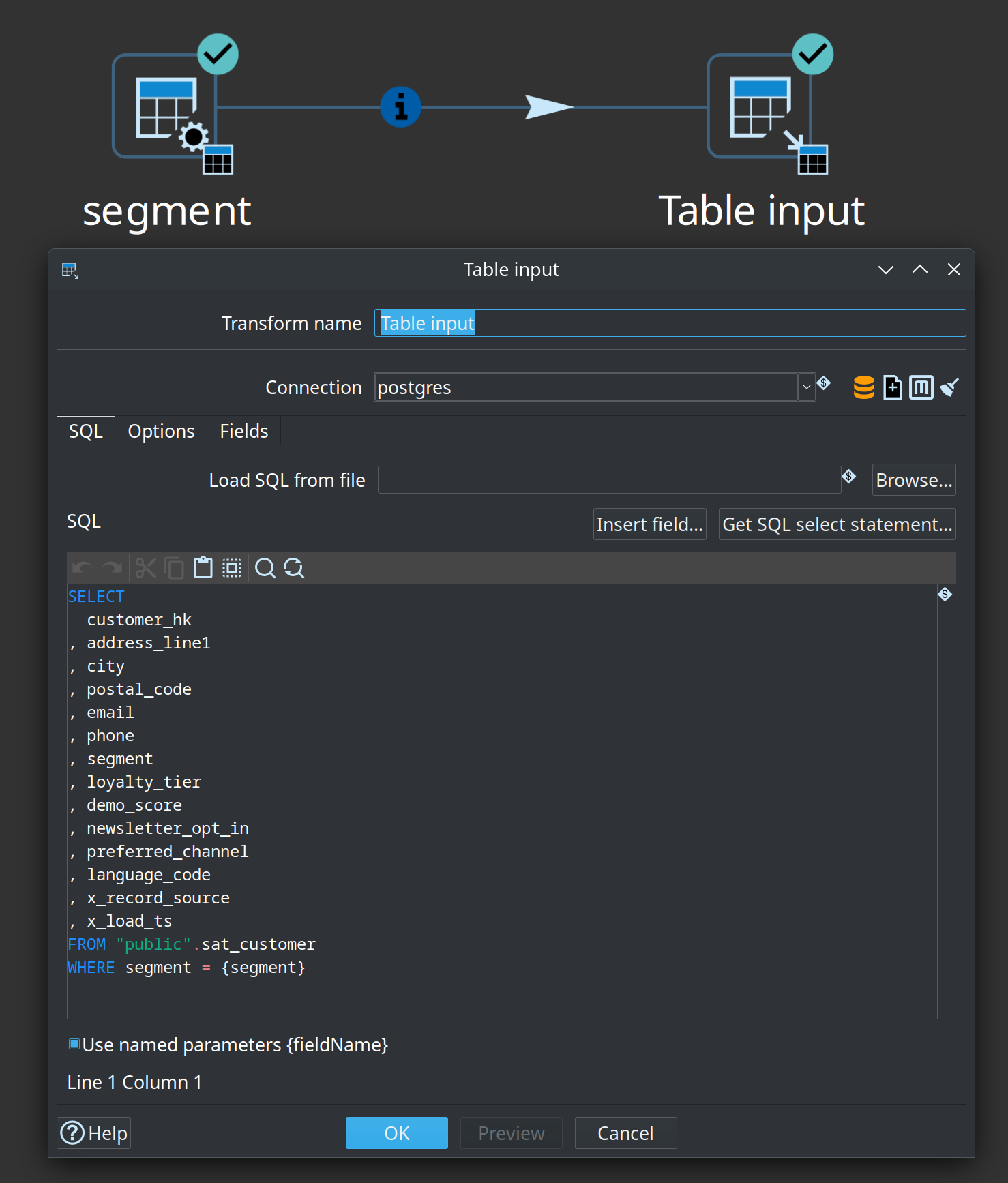Image resolution: width=1008 pixels, height=1183 pixels.
Task: Click the postgres connection combo field
Action: (x=587, y=387)
